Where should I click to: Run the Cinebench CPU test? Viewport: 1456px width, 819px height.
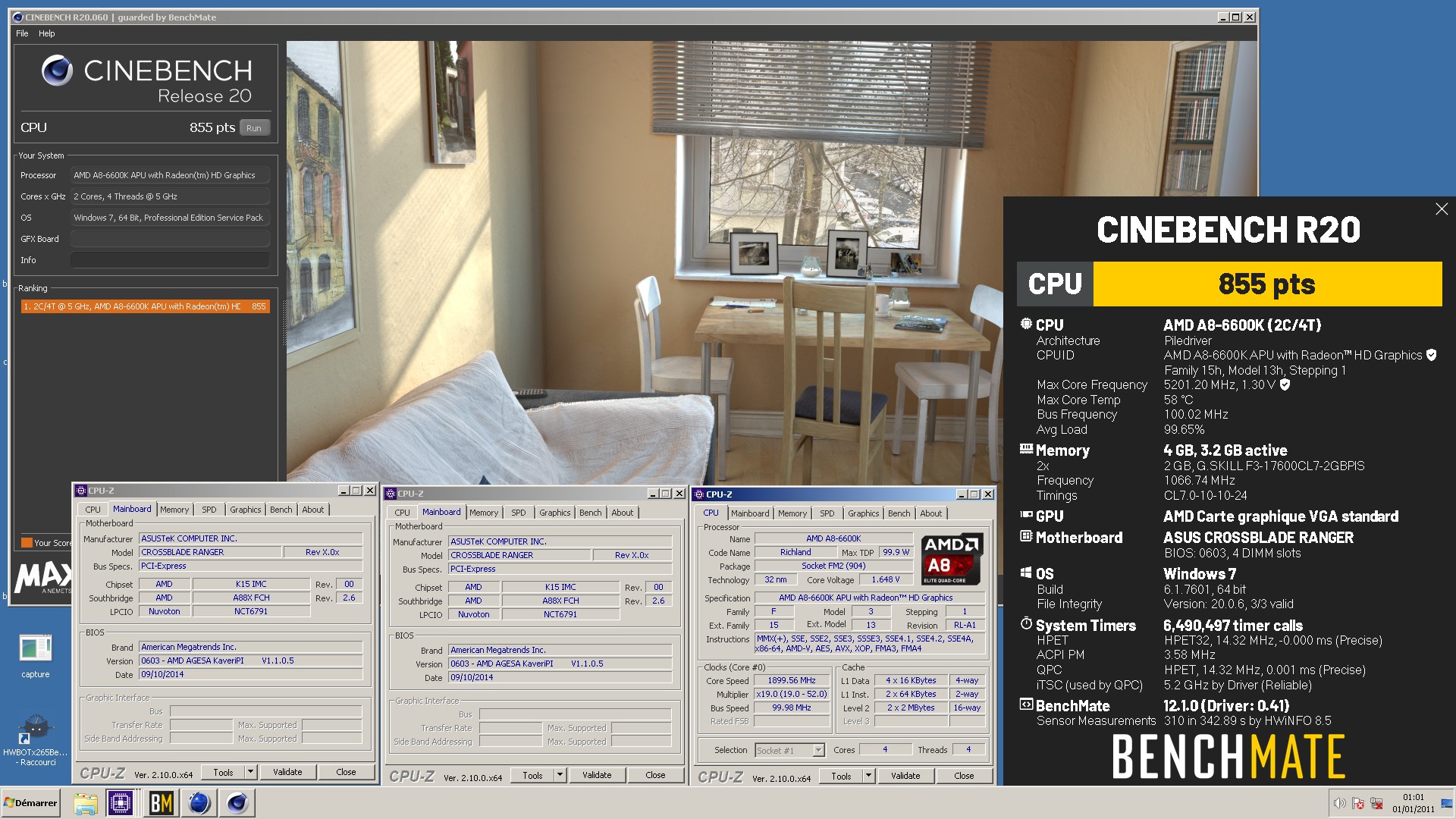click(x=254, y=128)
